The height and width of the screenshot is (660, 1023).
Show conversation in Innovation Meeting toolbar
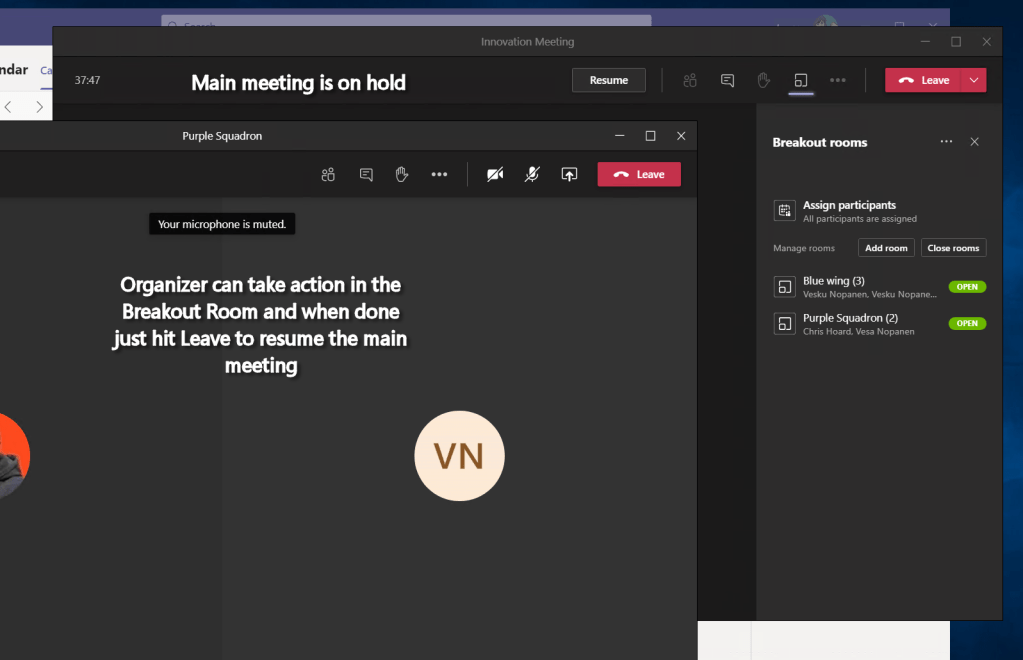click(x=728, y=80)
